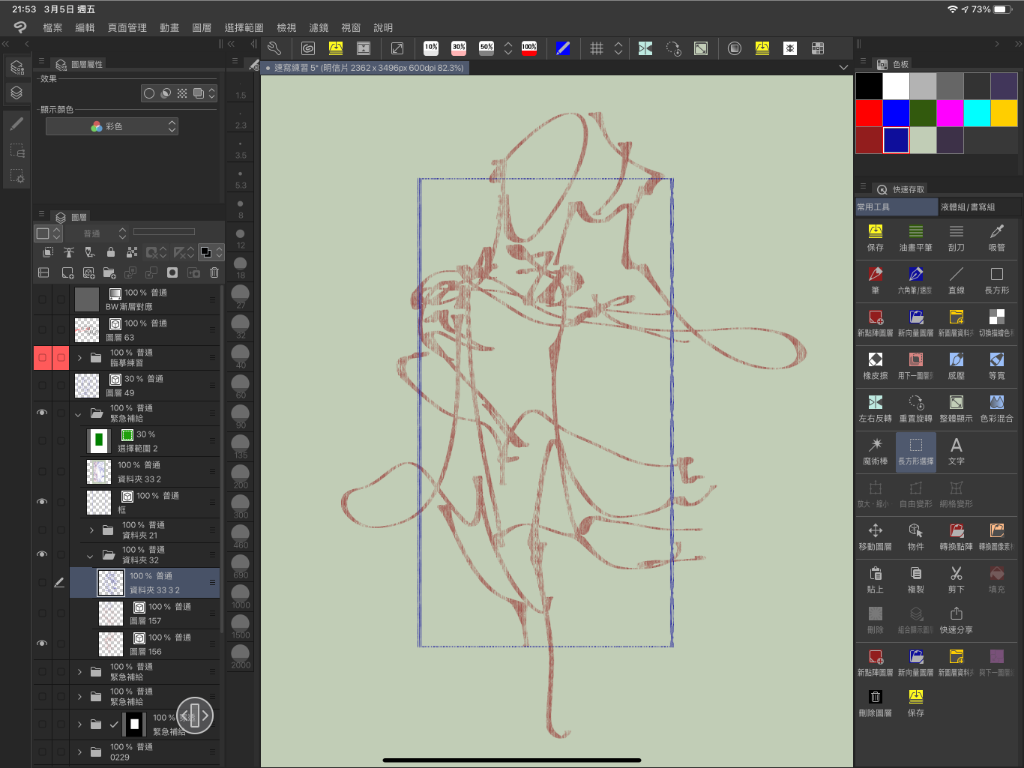
Task: Toggle visibility of the 框 layer
Action: coord(42,502)
